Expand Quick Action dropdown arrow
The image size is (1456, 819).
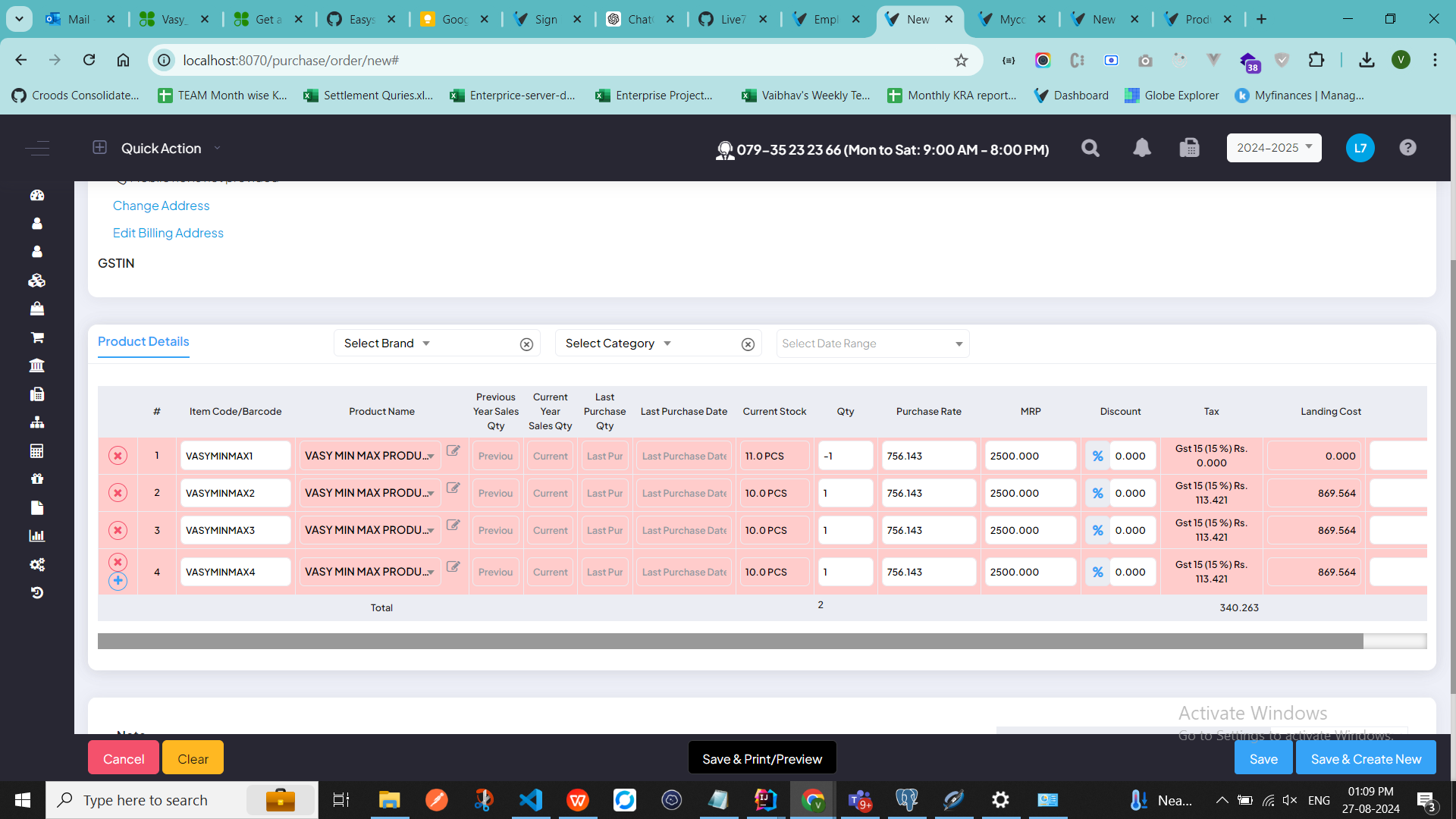coord(217,148)
